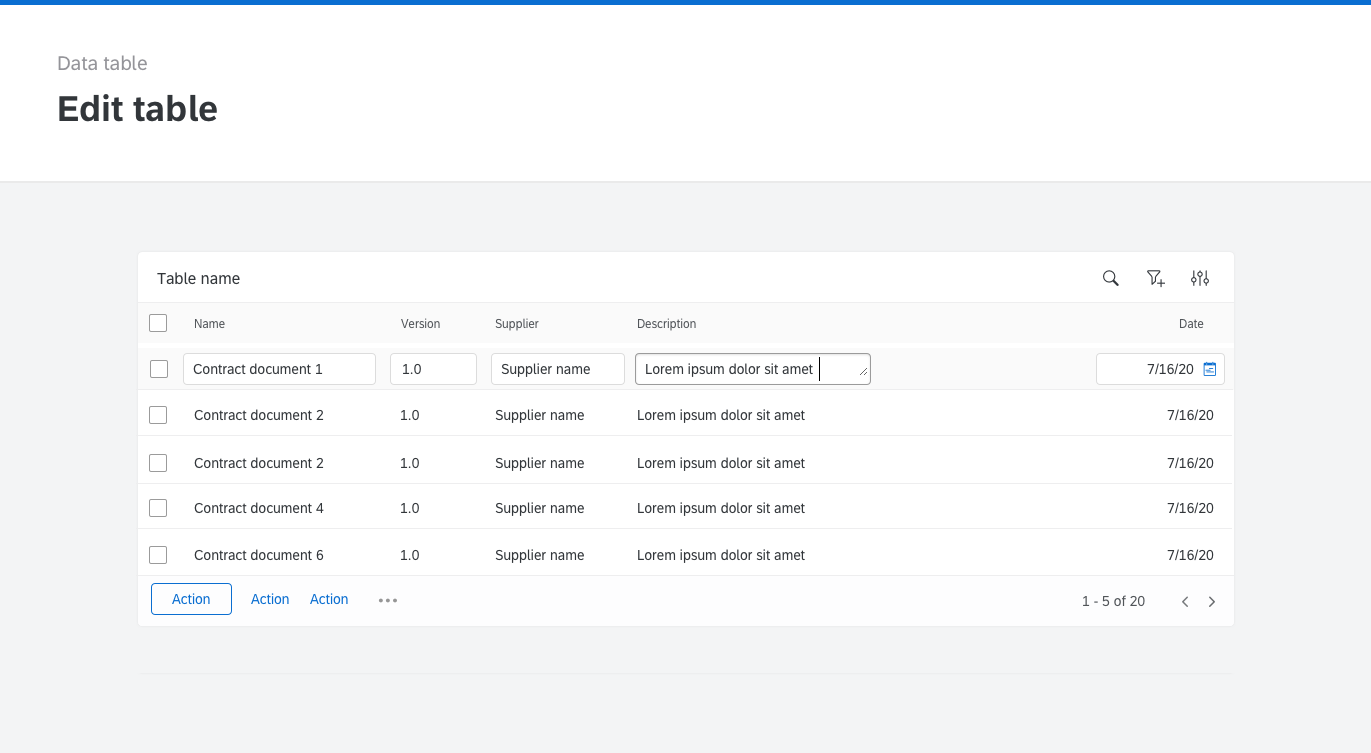Screen dimensions: 1371x753
Task: Click the Description column header
Action: [x=666, y=324]
